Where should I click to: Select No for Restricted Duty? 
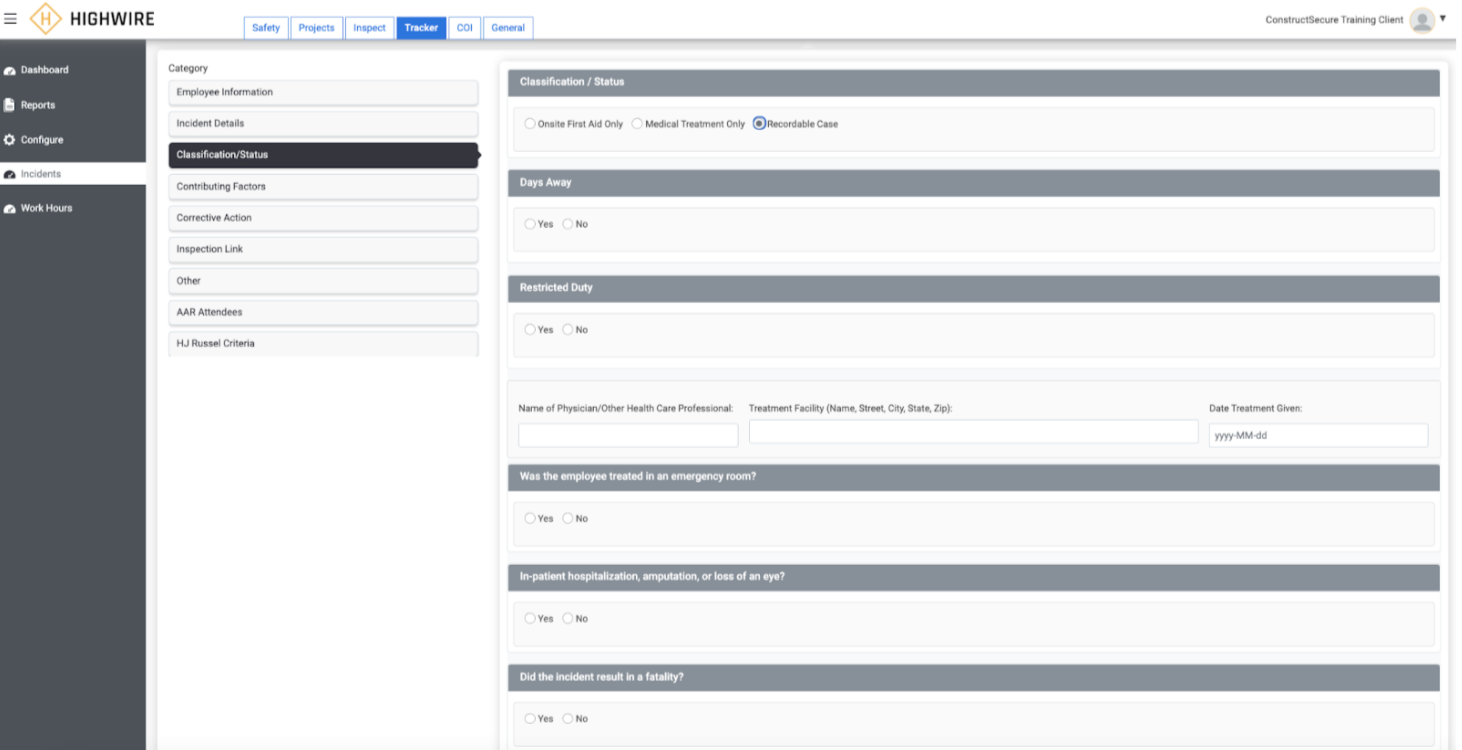(x=568, y=330)
